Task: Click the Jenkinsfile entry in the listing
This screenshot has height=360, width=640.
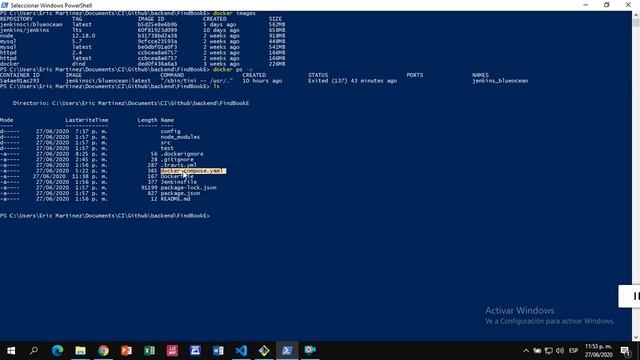Action: click(178, 182)
